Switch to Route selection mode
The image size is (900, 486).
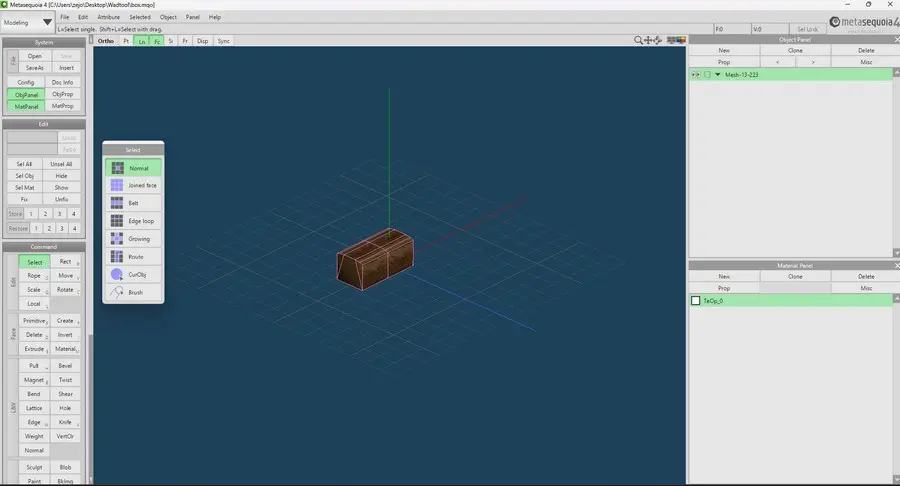point(133,257)
